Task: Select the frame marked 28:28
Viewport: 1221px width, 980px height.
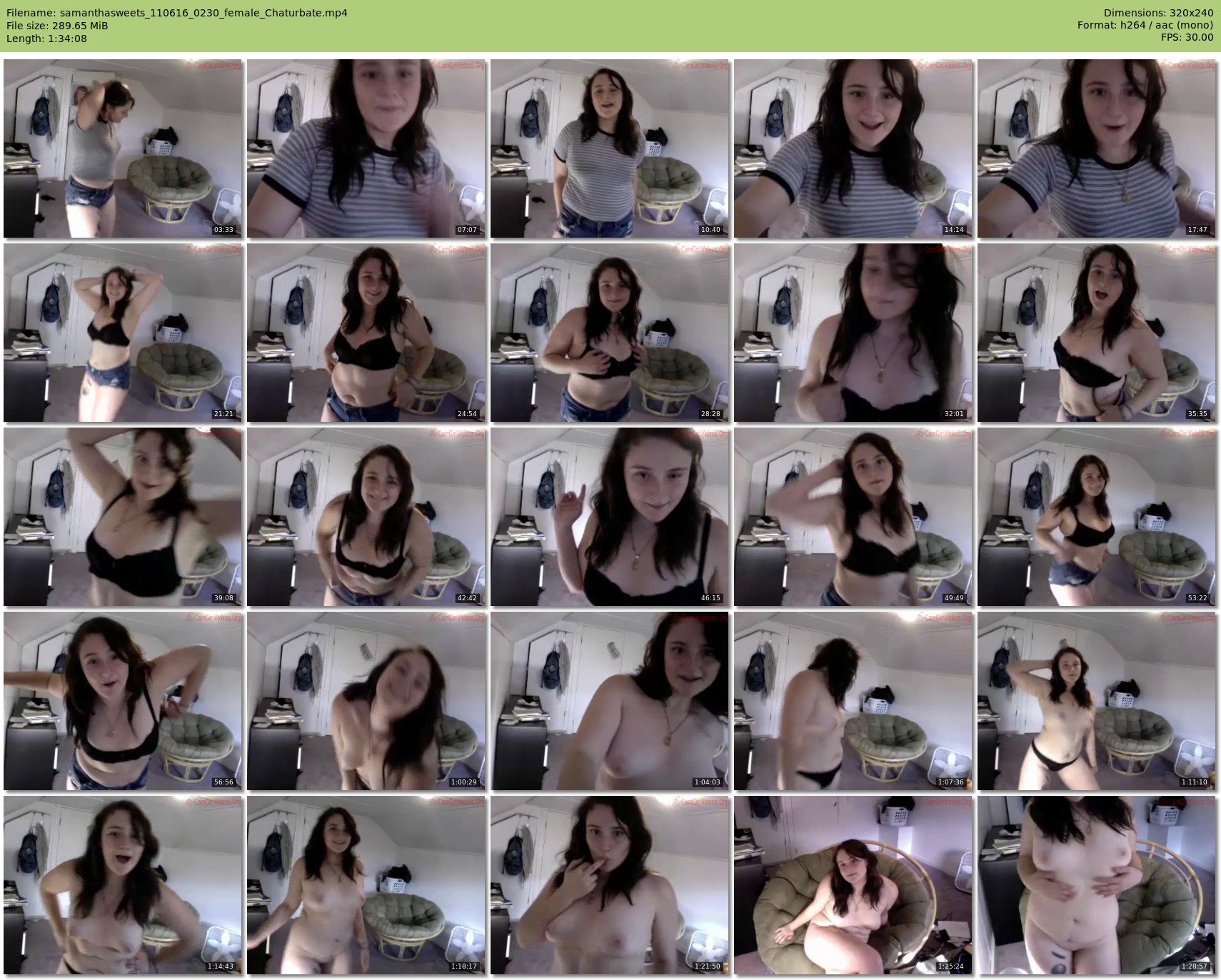Action: pos(610,333)
